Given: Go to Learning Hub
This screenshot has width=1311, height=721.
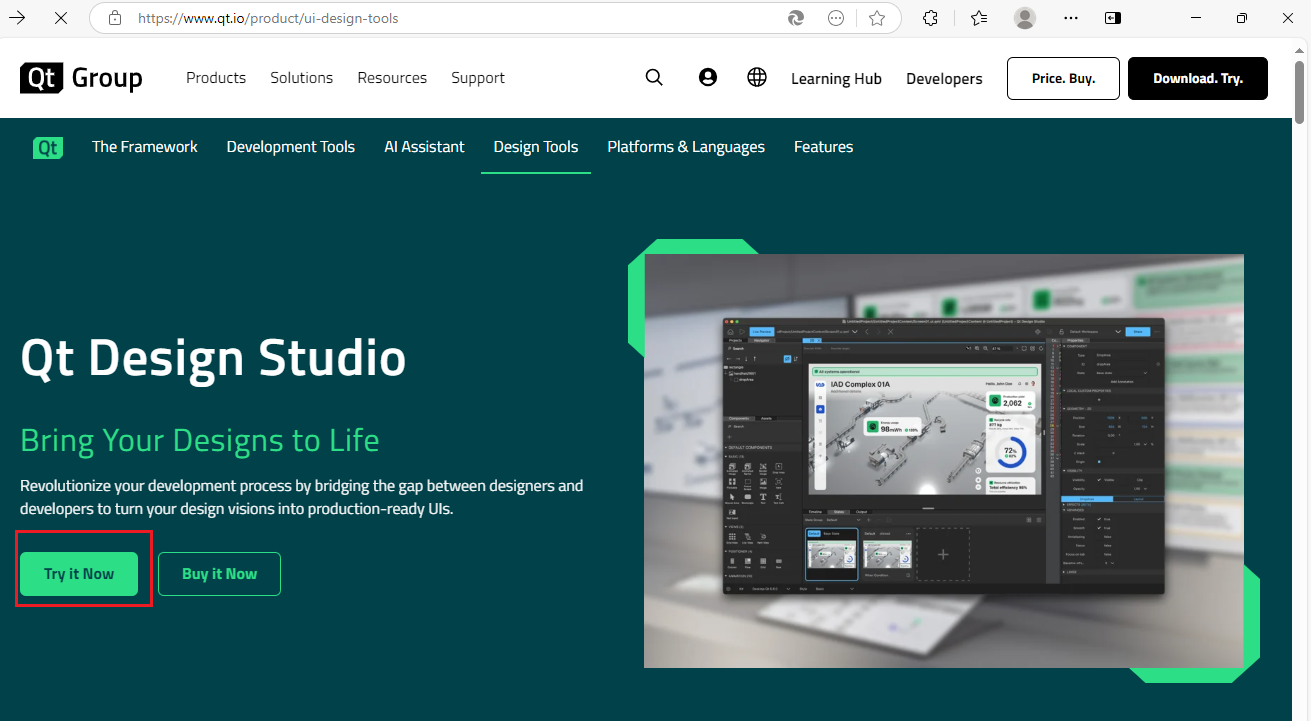Looking at the screenshot, I should (836, 79).
